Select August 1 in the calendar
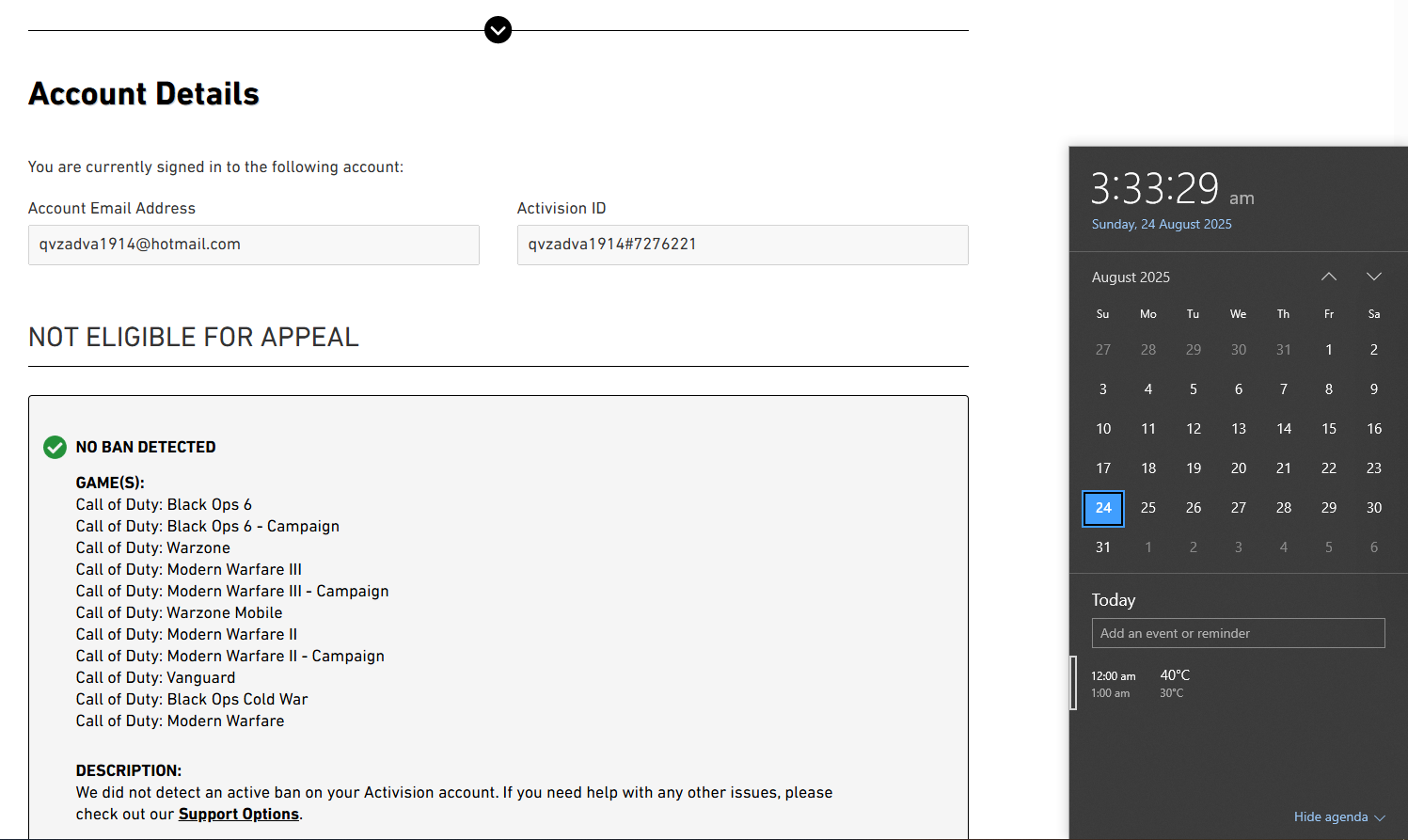1408x840 pixels. coord(1329,350)
